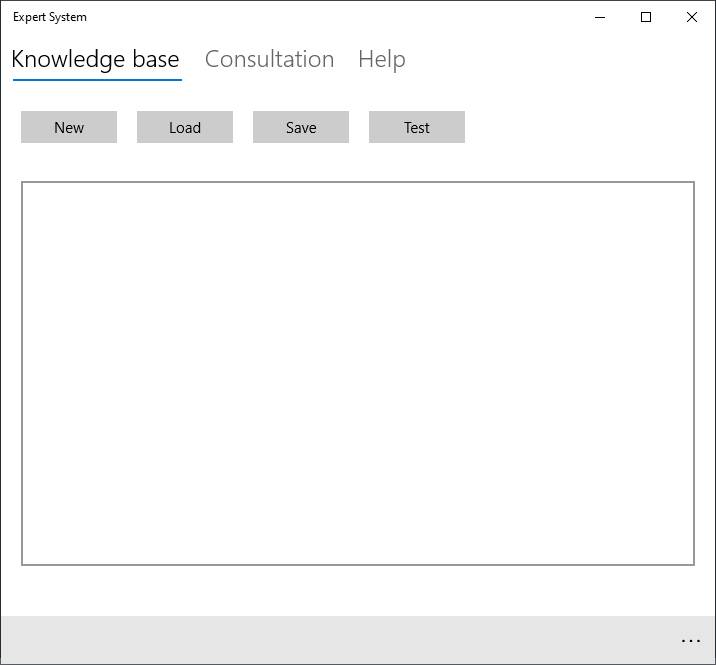The width and height of the screenshot is (716, 665).
Task: Create a new knowledge base
Action: (x=69, y=127)
